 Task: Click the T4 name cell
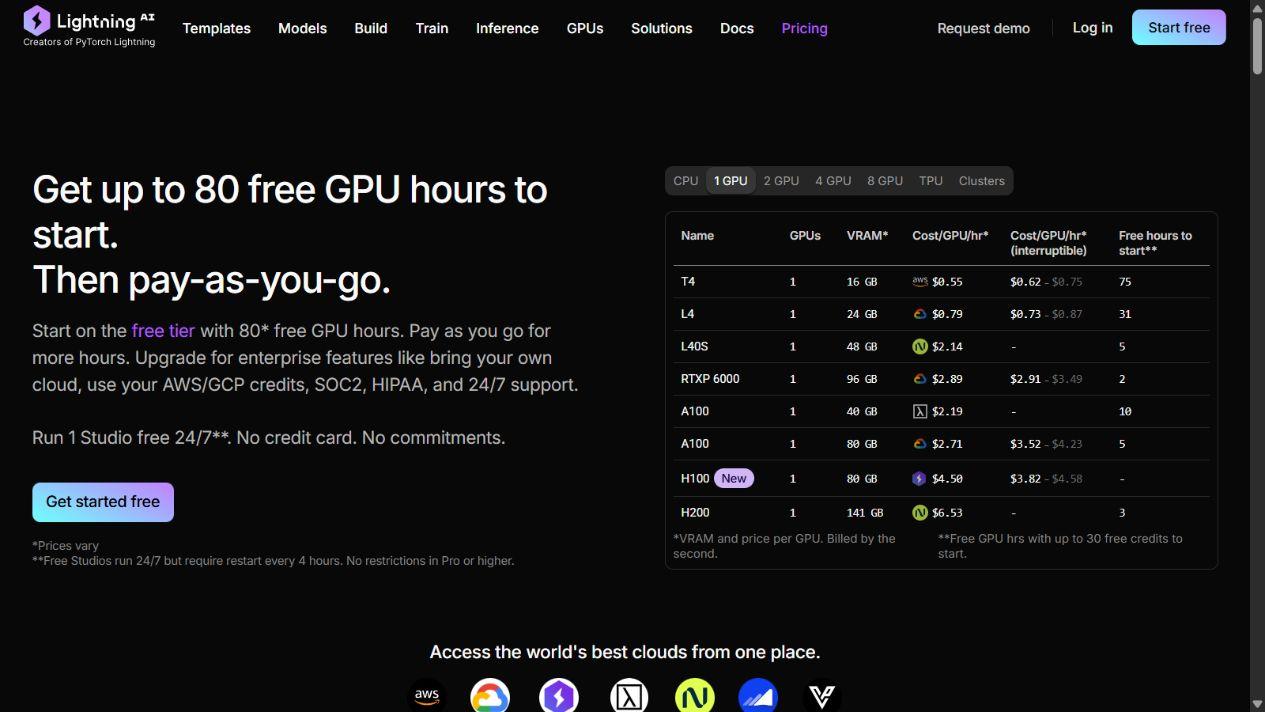(x=688, y=282)
